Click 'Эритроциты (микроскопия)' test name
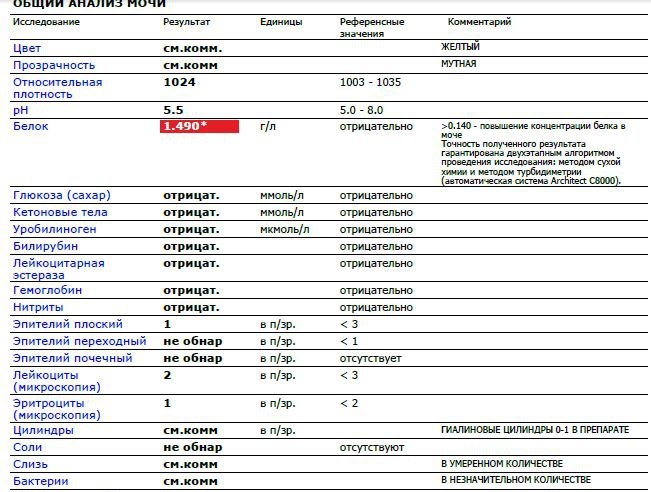651x492 pixels. click(57, 409)
